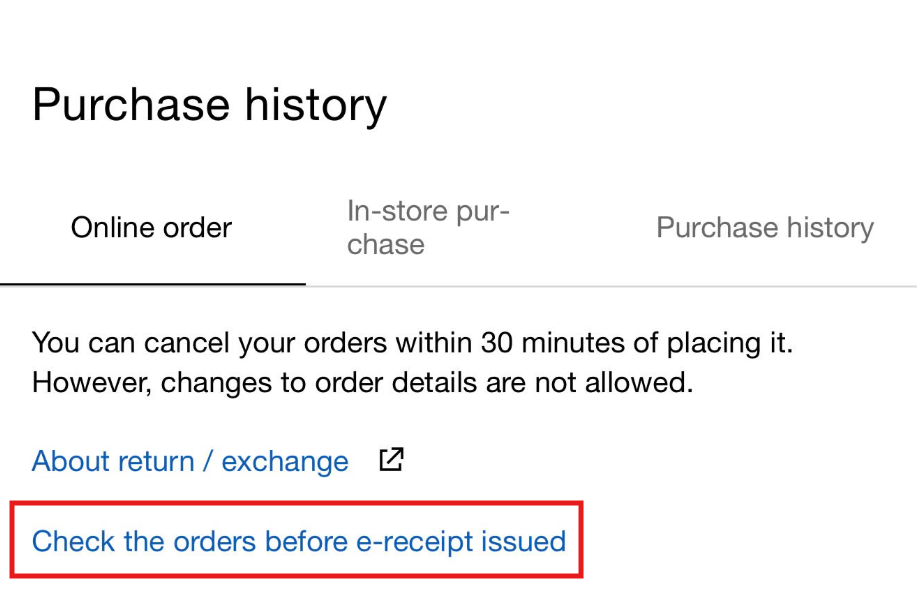917x603 pixels.
Task: Tap the grey In-store purchase tab label
Action: point(428,228)
